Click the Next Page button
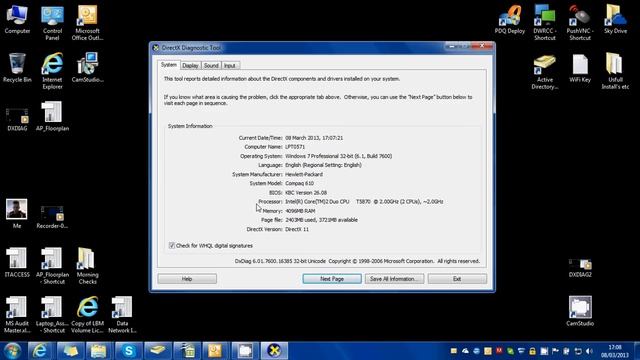The height and width of the screenshot is (360, 640). pos(332,279)
